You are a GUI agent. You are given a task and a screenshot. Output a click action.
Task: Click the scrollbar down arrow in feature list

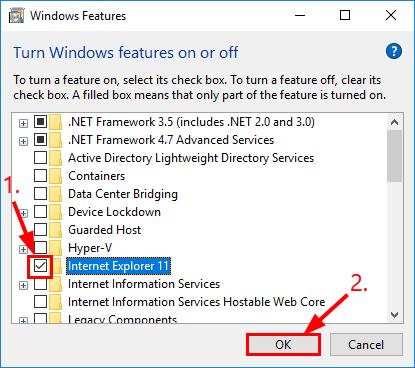395,314
